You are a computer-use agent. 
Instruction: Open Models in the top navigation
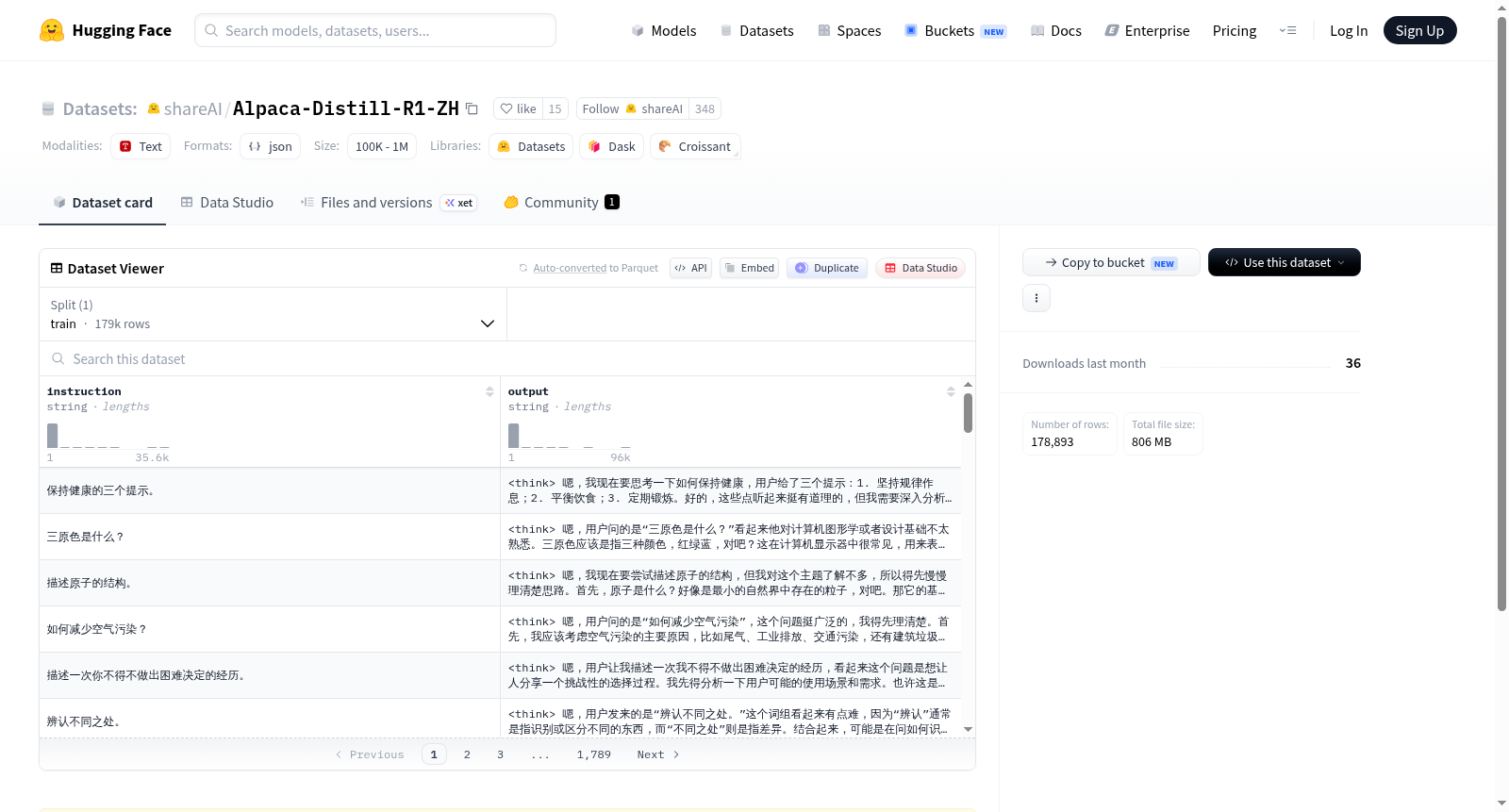point(664,30)
